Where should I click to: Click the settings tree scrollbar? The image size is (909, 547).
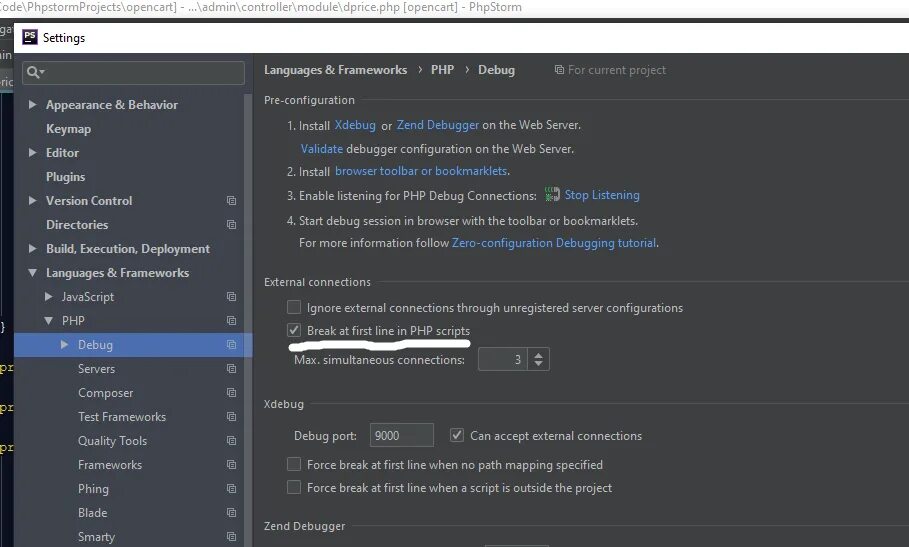pyautogui.click(x=248, y=319)
